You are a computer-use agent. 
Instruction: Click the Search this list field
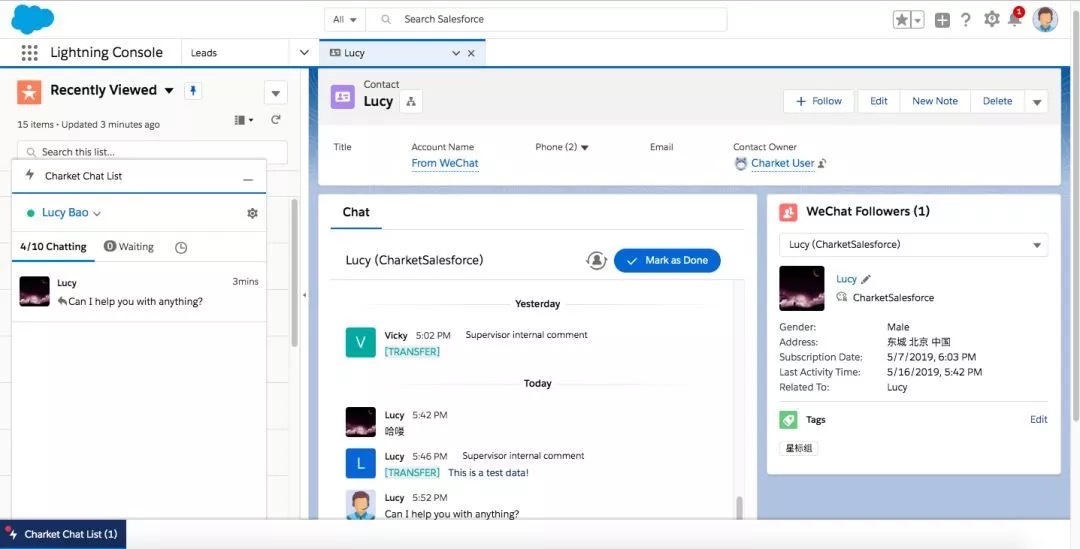[x=152, y=152]
